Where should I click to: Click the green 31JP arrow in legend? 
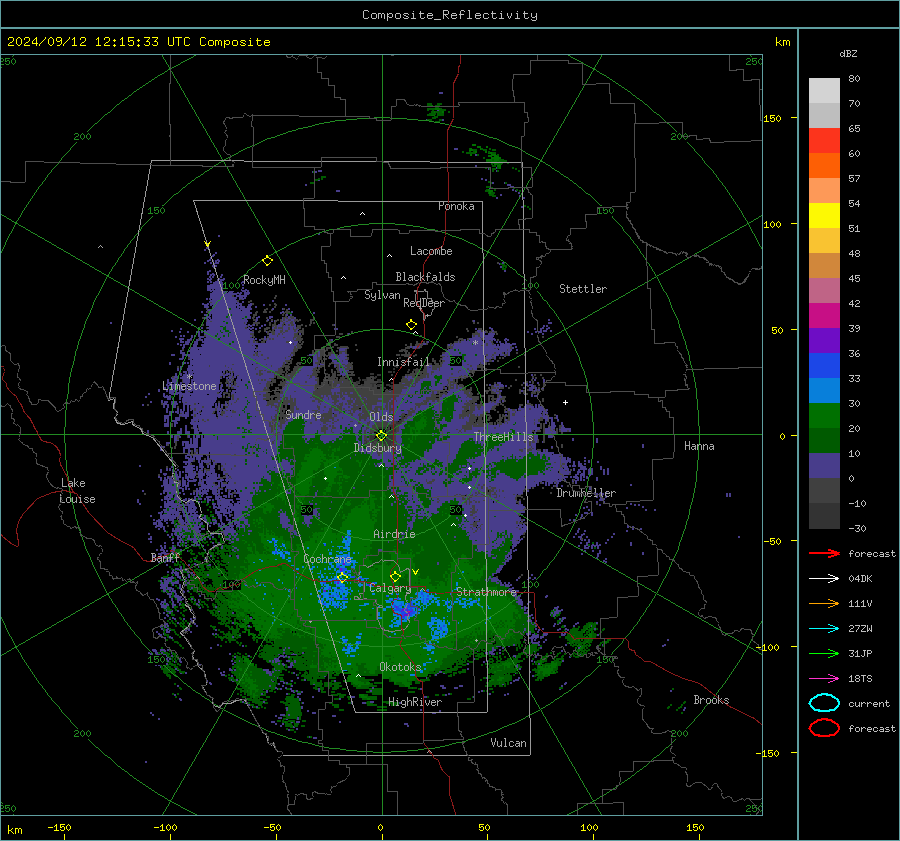click(x=824, y=653)
